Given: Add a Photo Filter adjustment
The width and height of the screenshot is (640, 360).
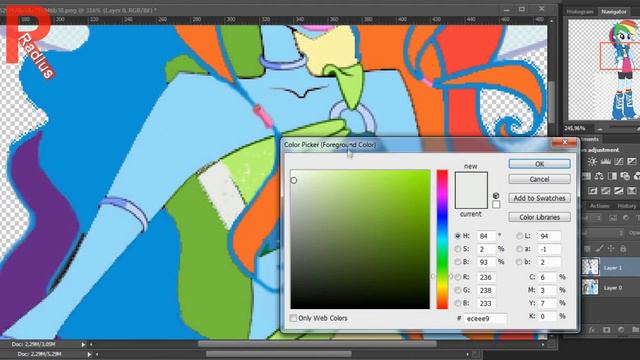Looking at the screenshot, I should pyautogui.click(x=625, y=176).
